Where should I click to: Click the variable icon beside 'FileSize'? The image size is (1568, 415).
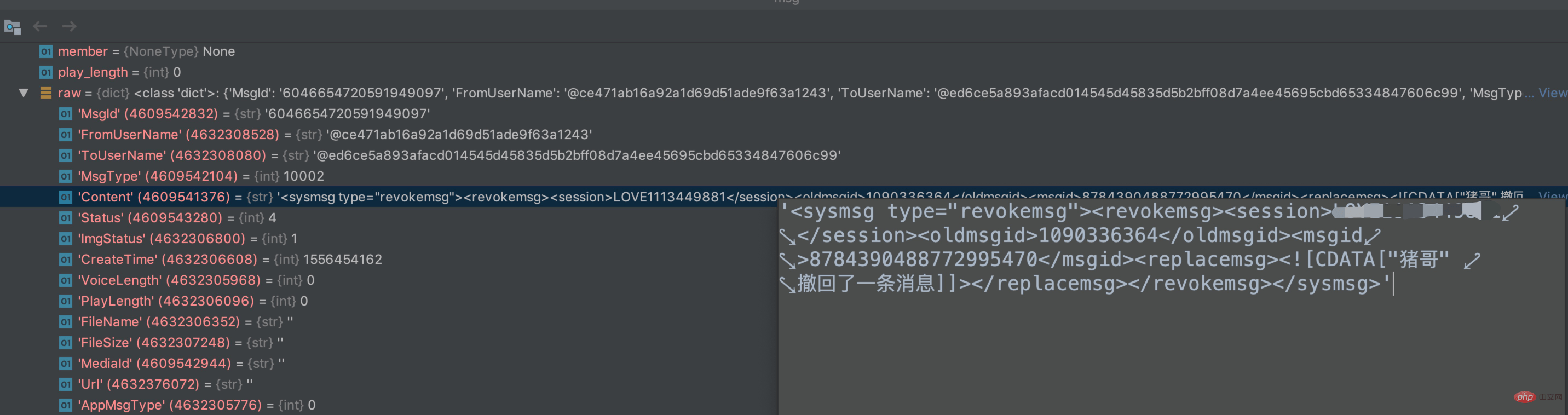pyautogui.click(x=66, y=343)
